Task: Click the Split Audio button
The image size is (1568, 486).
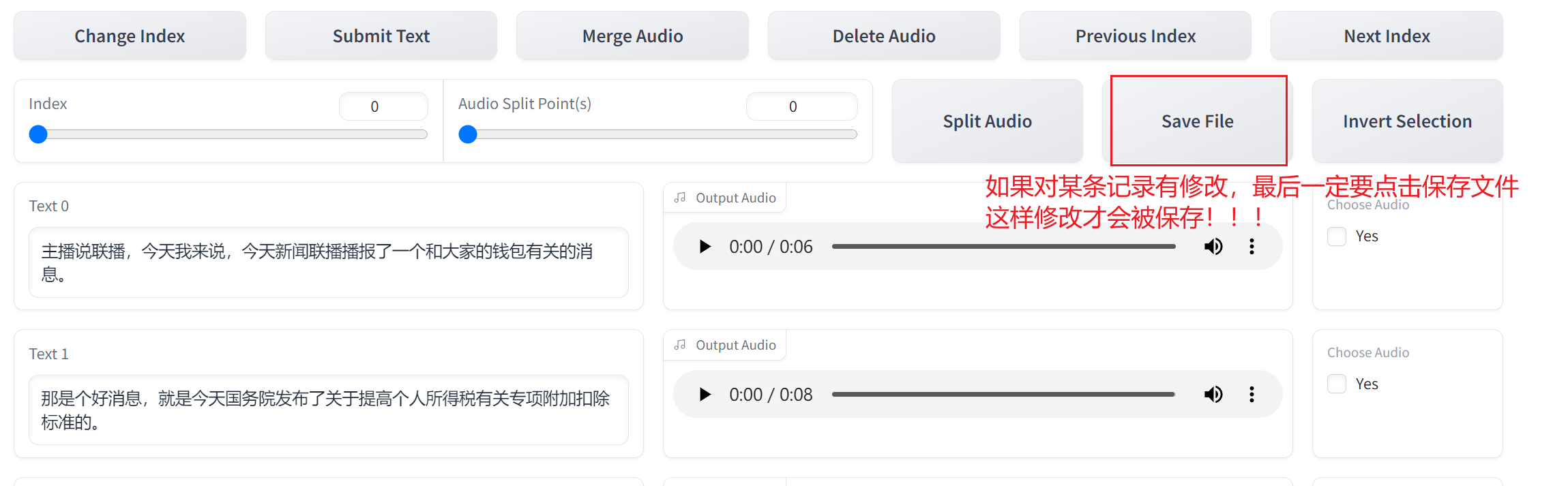Action: click(987, 121)
